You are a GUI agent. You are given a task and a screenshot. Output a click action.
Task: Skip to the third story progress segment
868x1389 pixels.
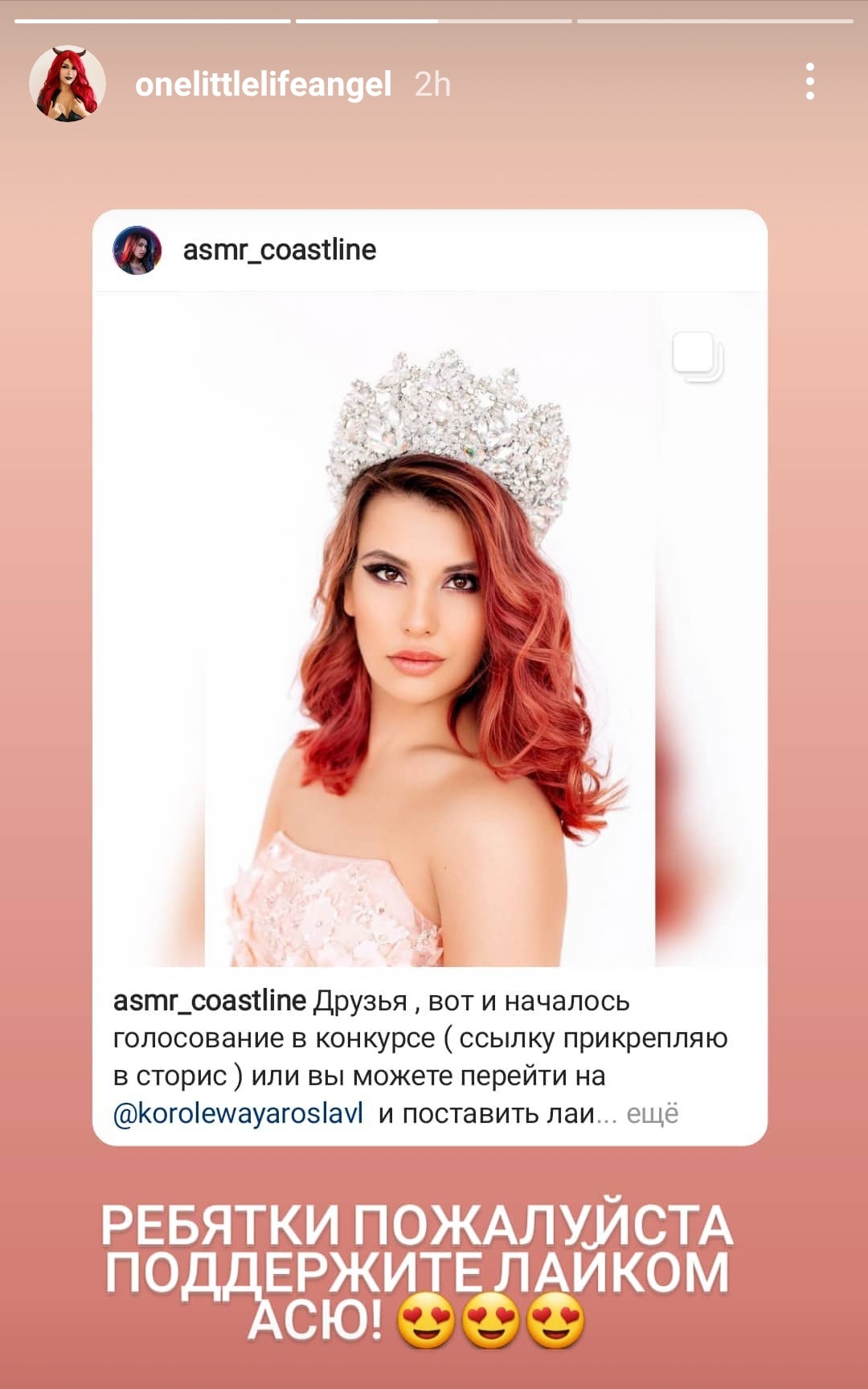[715, 21]
